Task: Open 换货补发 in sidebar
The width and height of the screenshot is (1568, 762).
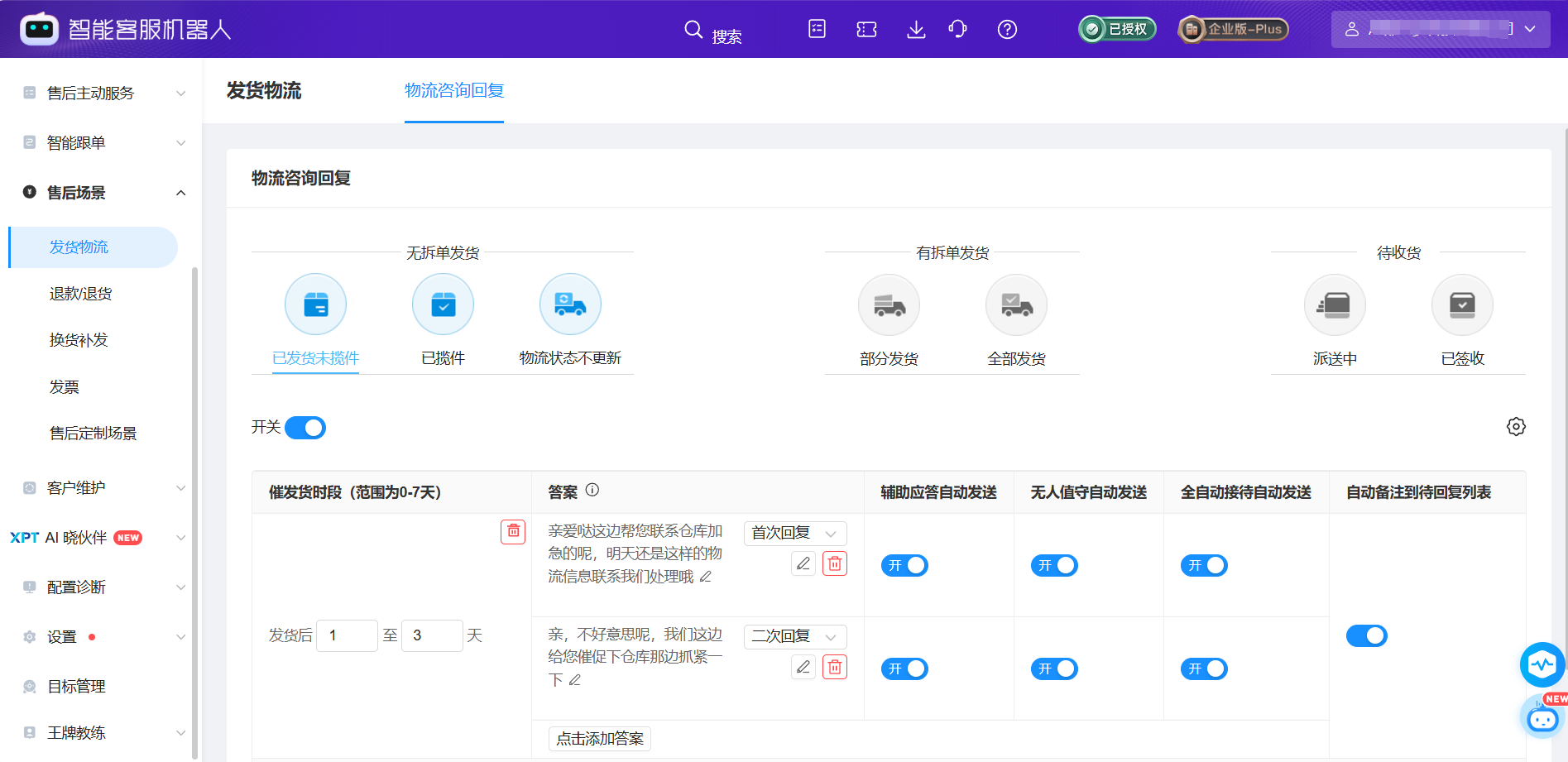Action: point(79,339)
